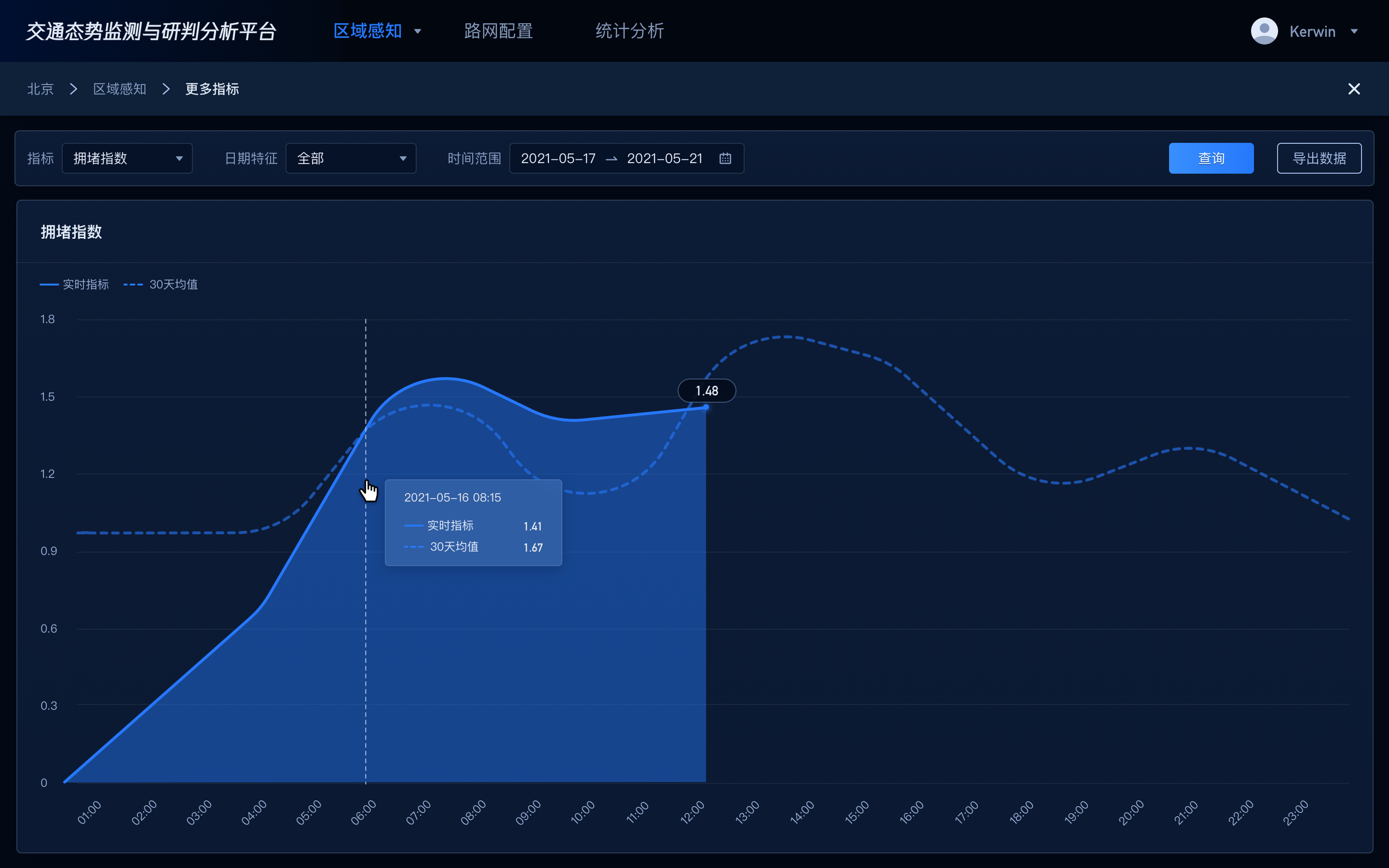Switch to the 路网配置 tab
This screenshot has width=1389, height=868.
tap(498, 31)
